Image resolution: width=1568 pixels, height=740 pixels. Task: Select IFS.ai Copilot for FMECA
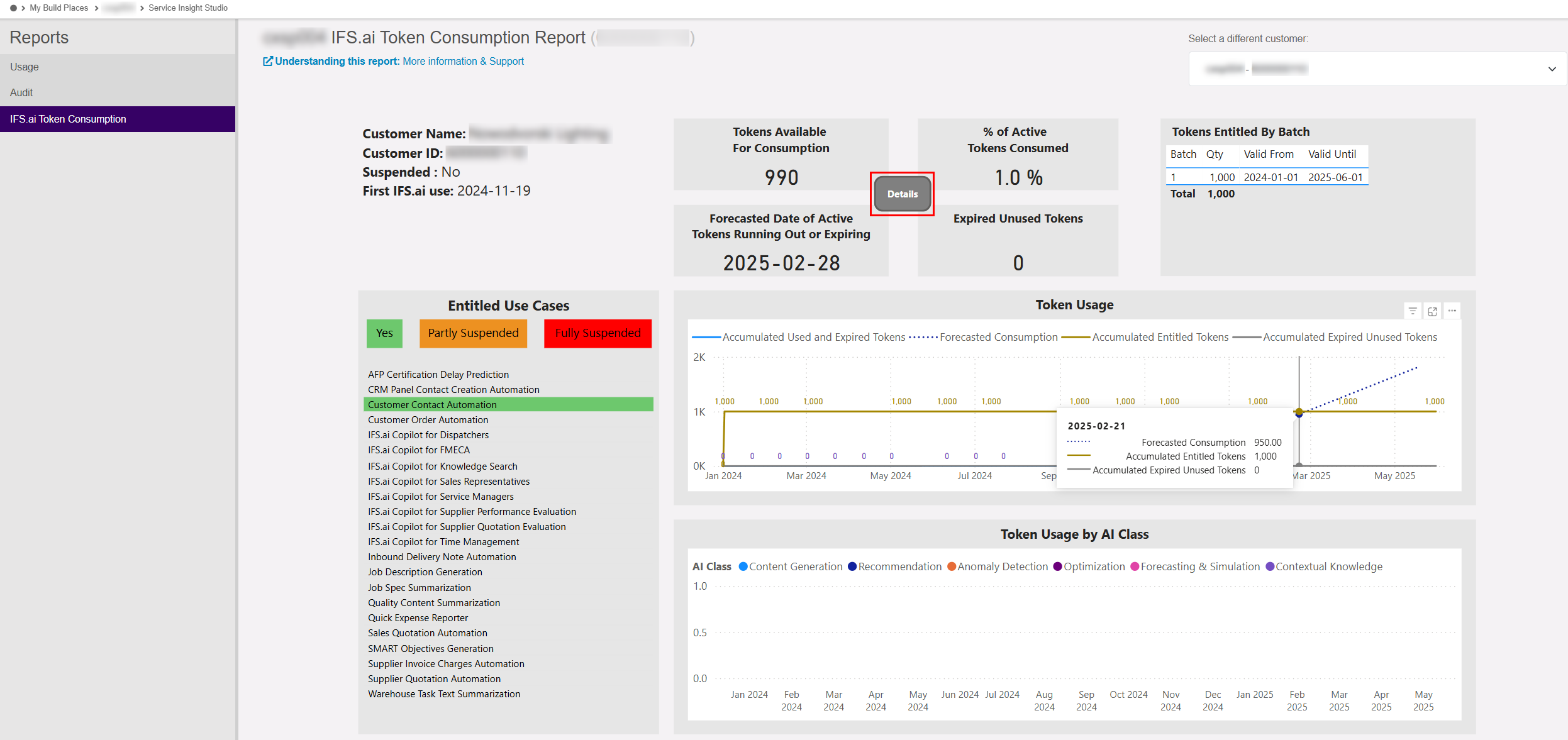419,450
